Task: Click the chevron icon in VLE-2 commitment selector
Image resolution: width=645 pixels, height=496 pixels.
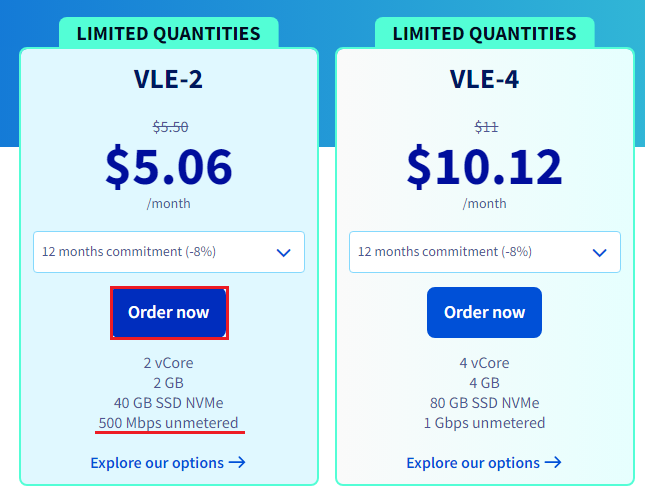Action: [283, 252]
